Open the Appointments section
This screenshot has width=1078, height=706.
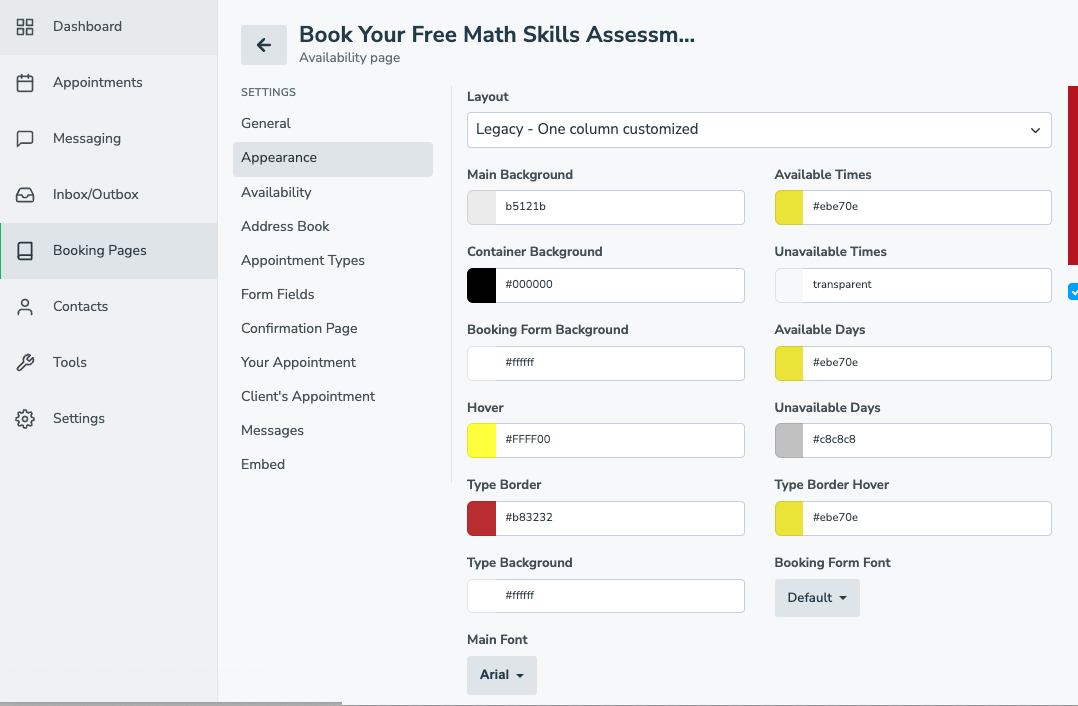109,82
